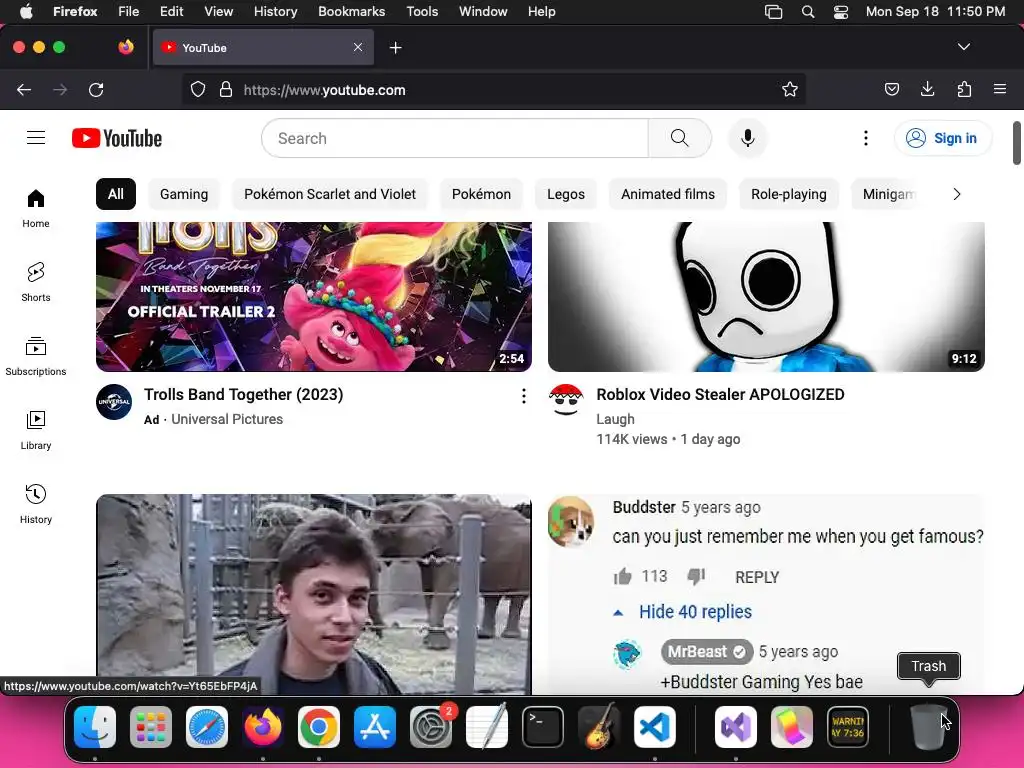The width and height of the screenshot is (1024, 768).
Task: Open macOS Control Center icon
Action: click(841, 12)
